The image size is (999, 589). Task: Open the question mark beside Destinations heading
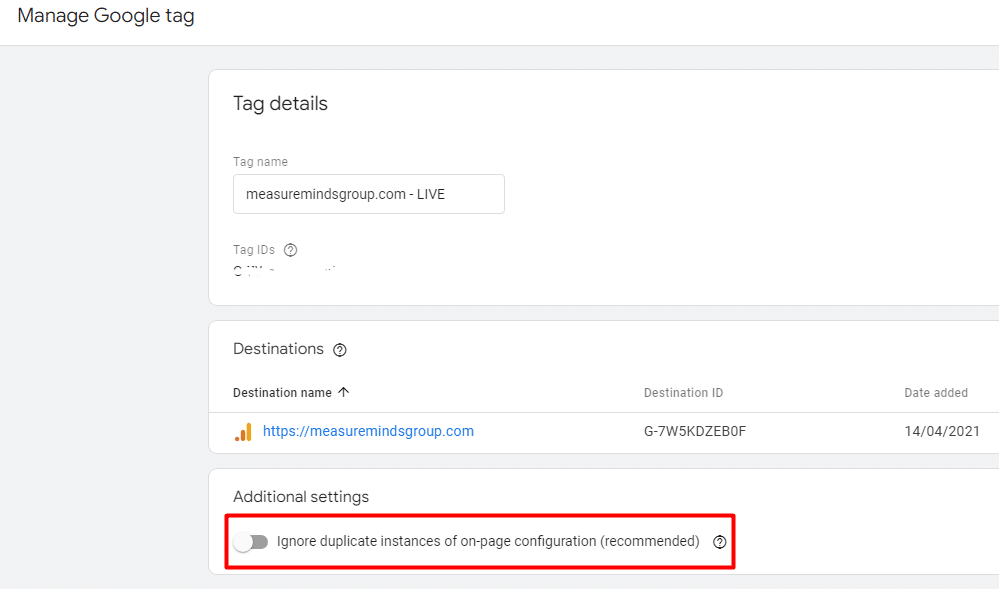(339, 349)
